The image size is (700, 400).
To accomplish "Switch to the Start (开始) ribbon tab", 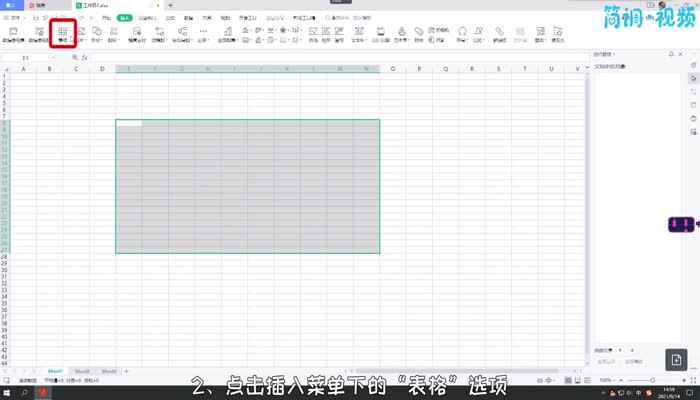I will [x=107, y=18].
